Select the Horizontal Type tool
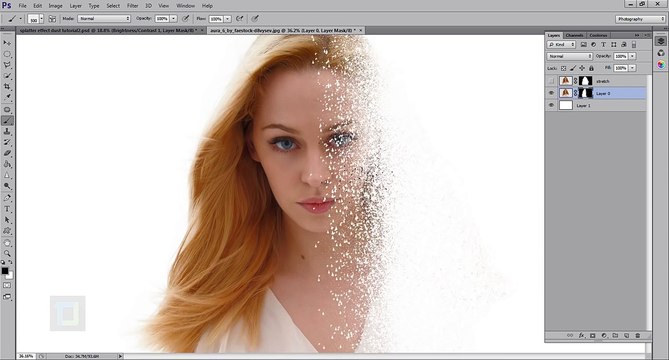 7,209
